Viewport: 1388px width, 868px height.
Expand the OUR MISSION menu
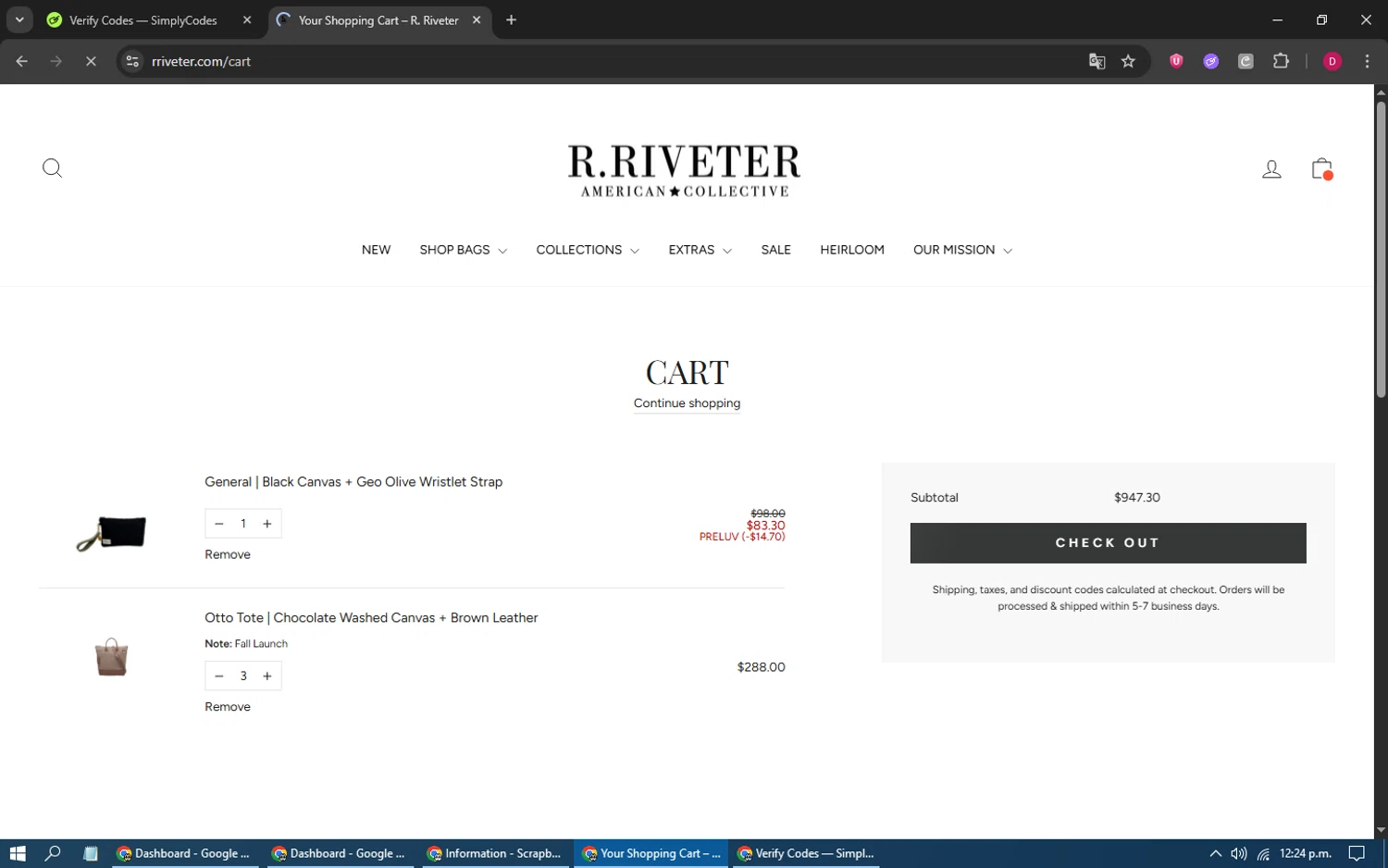[x=962, y=250]
